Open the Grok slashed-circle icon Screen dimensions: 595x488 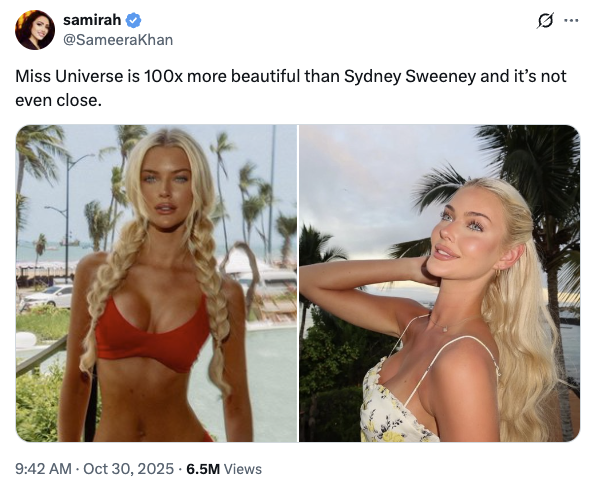(x=545, y=20)
